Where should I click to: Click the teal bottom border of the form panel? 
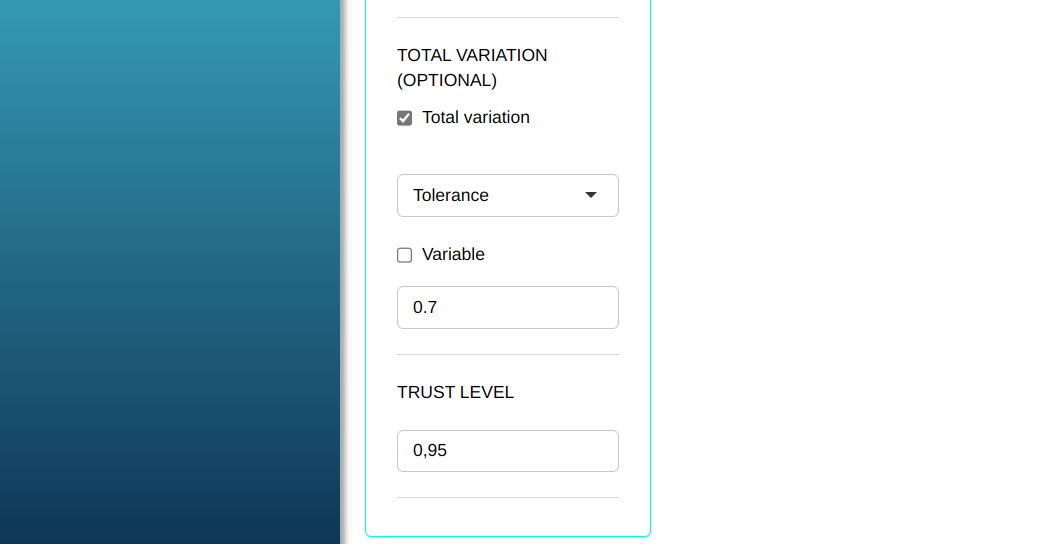coord(507,536)
